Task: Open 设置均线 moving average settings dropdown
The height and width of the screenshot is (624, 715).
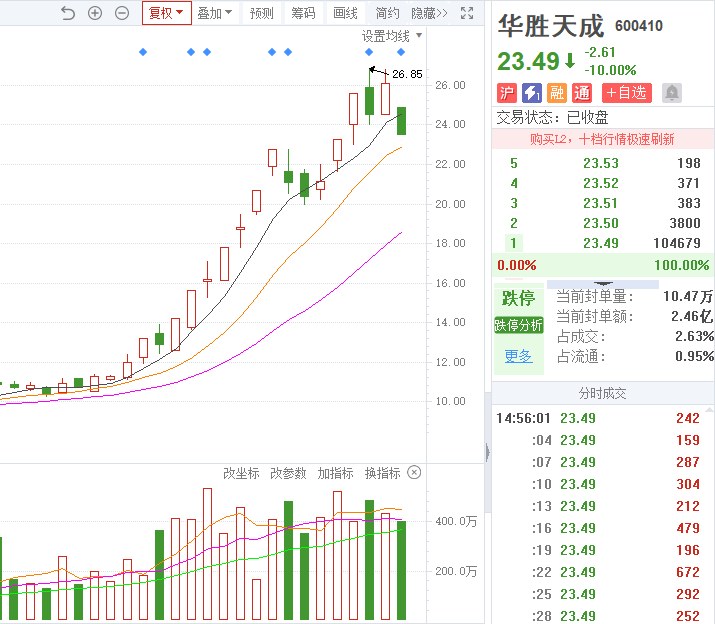Action: coord(392,36)
